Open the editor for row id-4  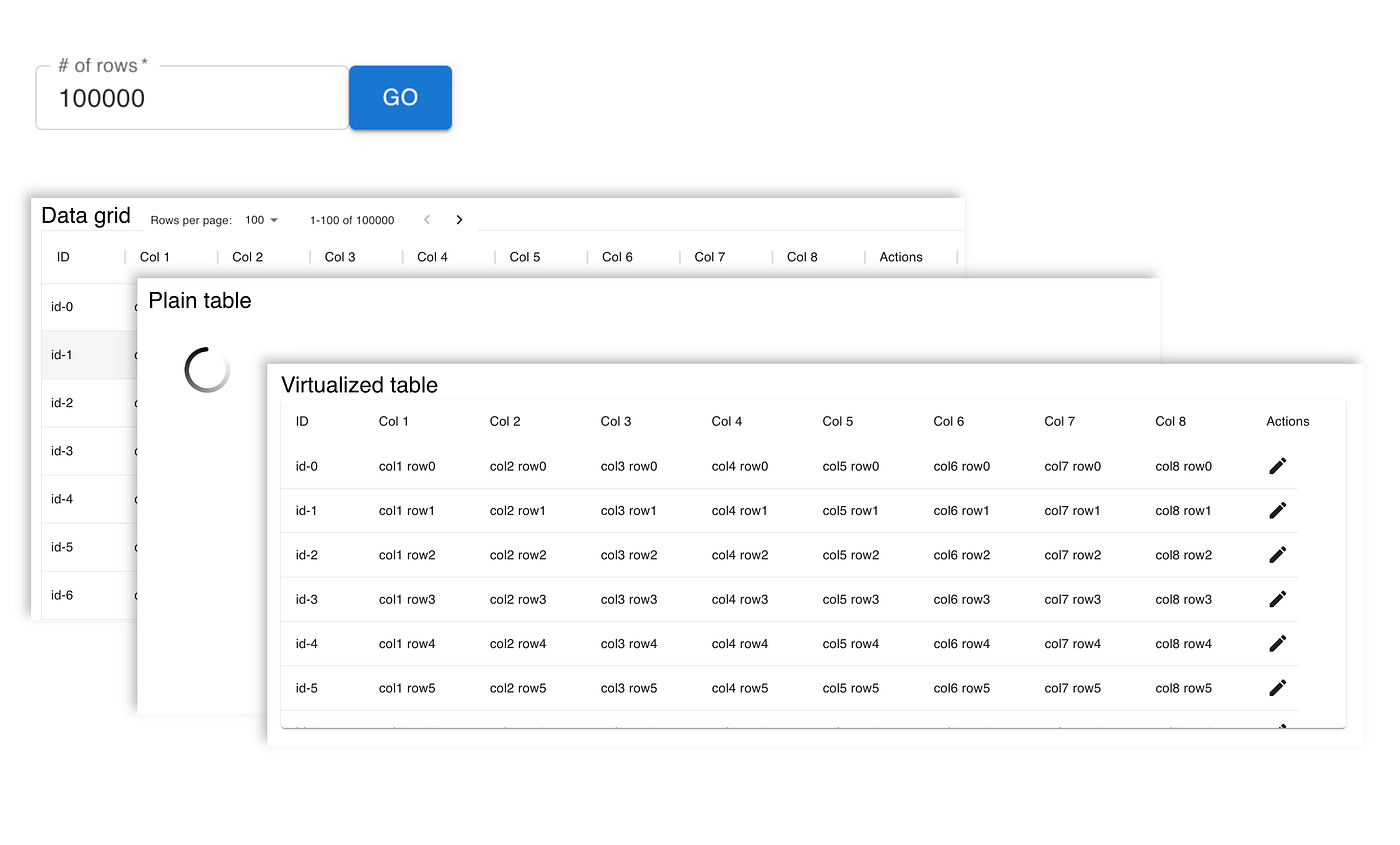[x=1278, y=643]
